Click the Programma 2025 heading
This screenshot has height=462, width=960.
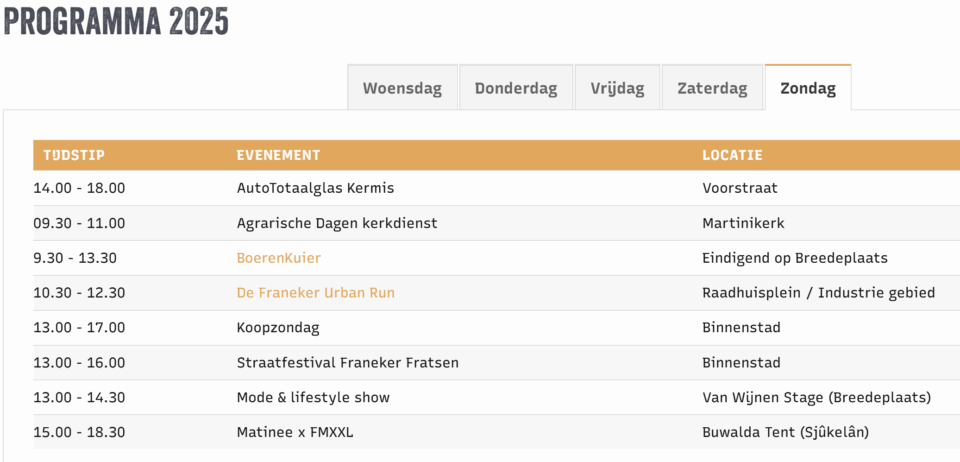pyautogui.click(x=116, y=21)
